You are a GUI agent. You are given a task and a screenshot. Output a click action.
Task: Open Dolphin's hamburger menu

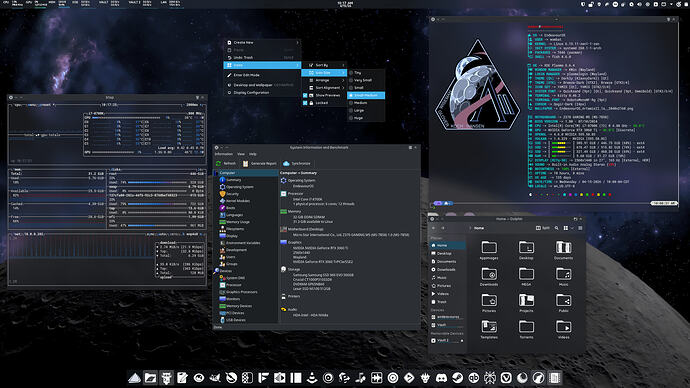580,228
